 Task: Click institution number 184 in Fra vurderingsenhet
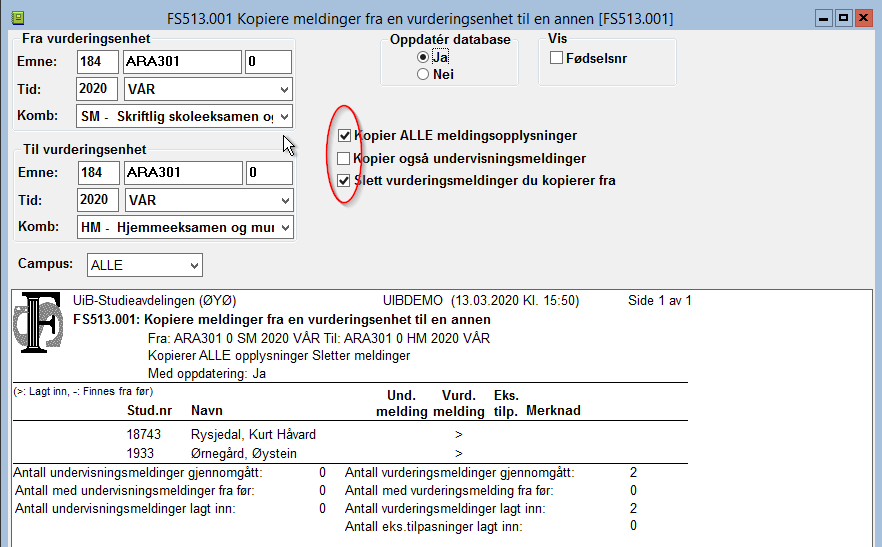coord(97,62)
